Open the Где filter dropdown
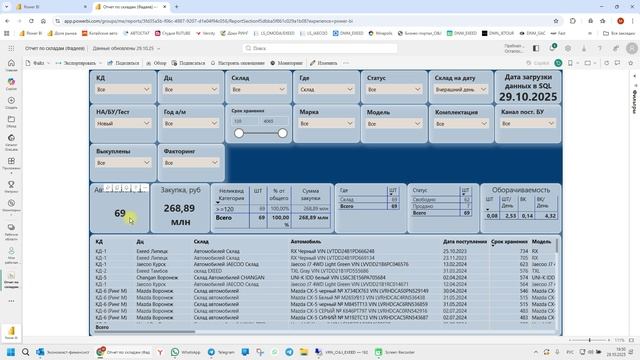Viewport: 640px width, 360px height. pyautogui.click(x=326, y=89)
